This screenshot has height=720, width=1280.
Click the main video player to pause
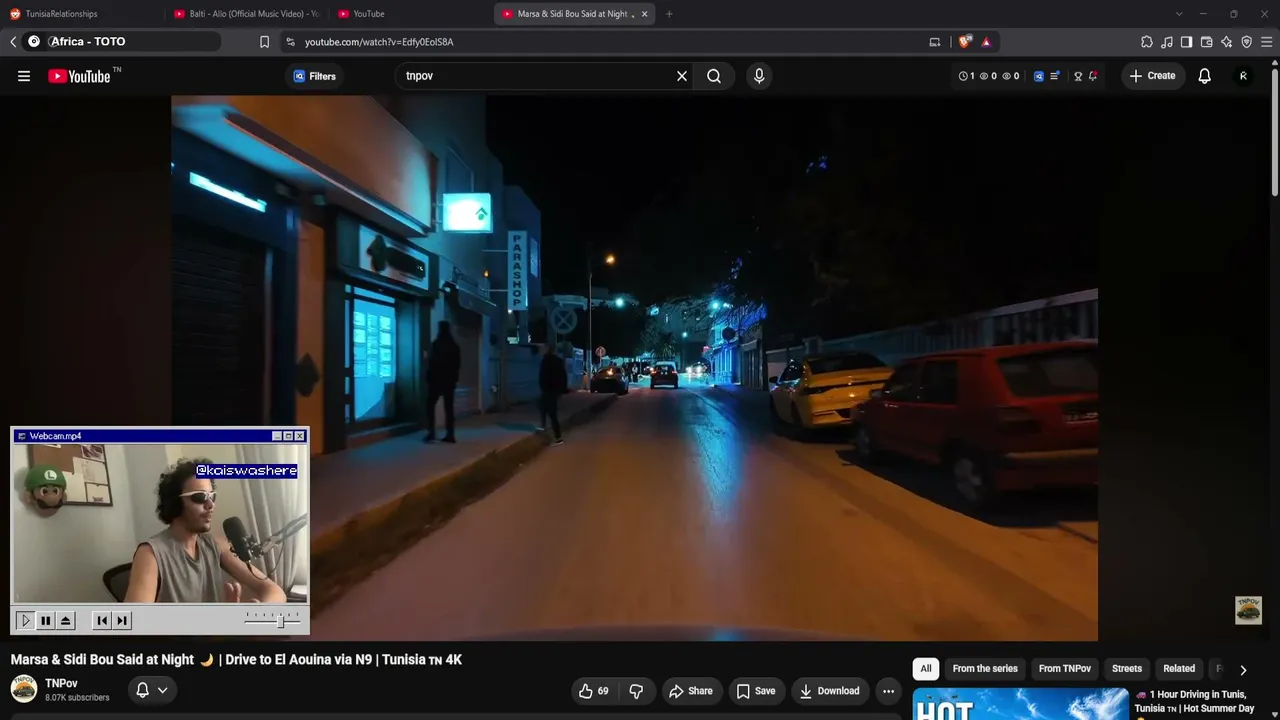634,368
